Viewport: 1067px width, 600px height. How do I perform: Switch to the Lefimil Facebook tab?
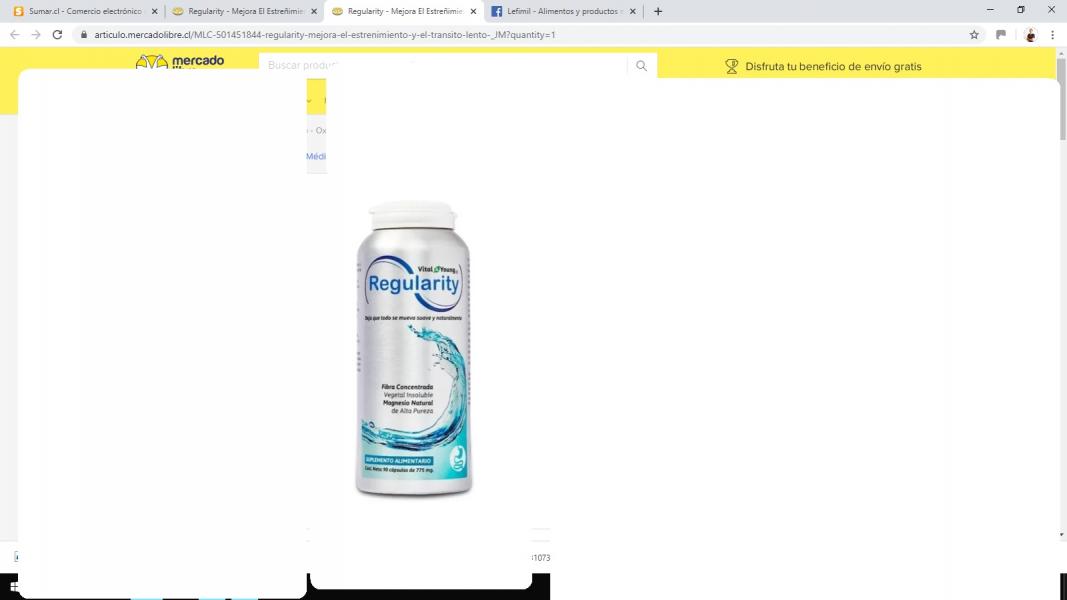(563, 12)
